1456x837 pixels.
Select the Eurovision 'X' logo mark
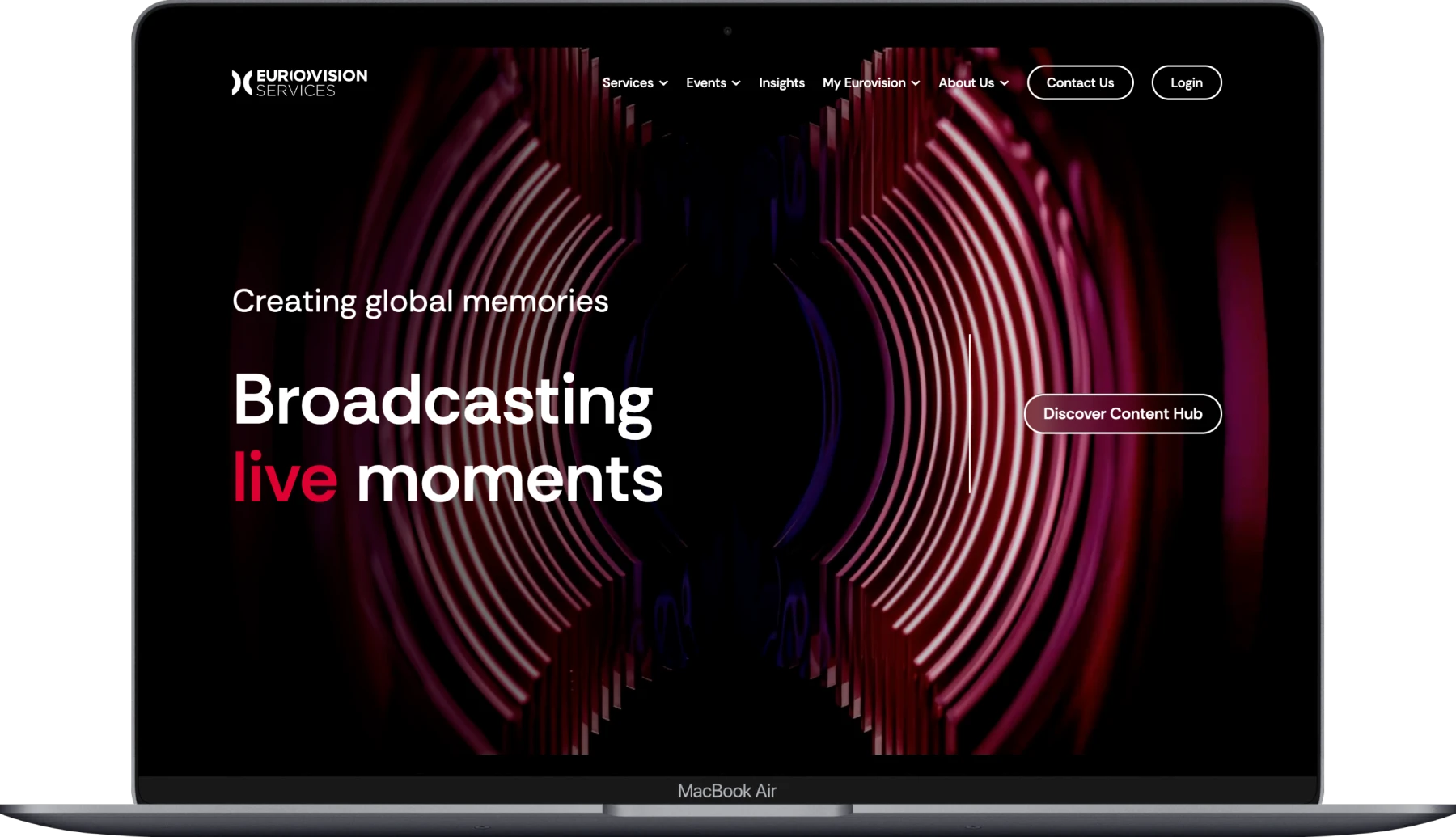[240, 82]
